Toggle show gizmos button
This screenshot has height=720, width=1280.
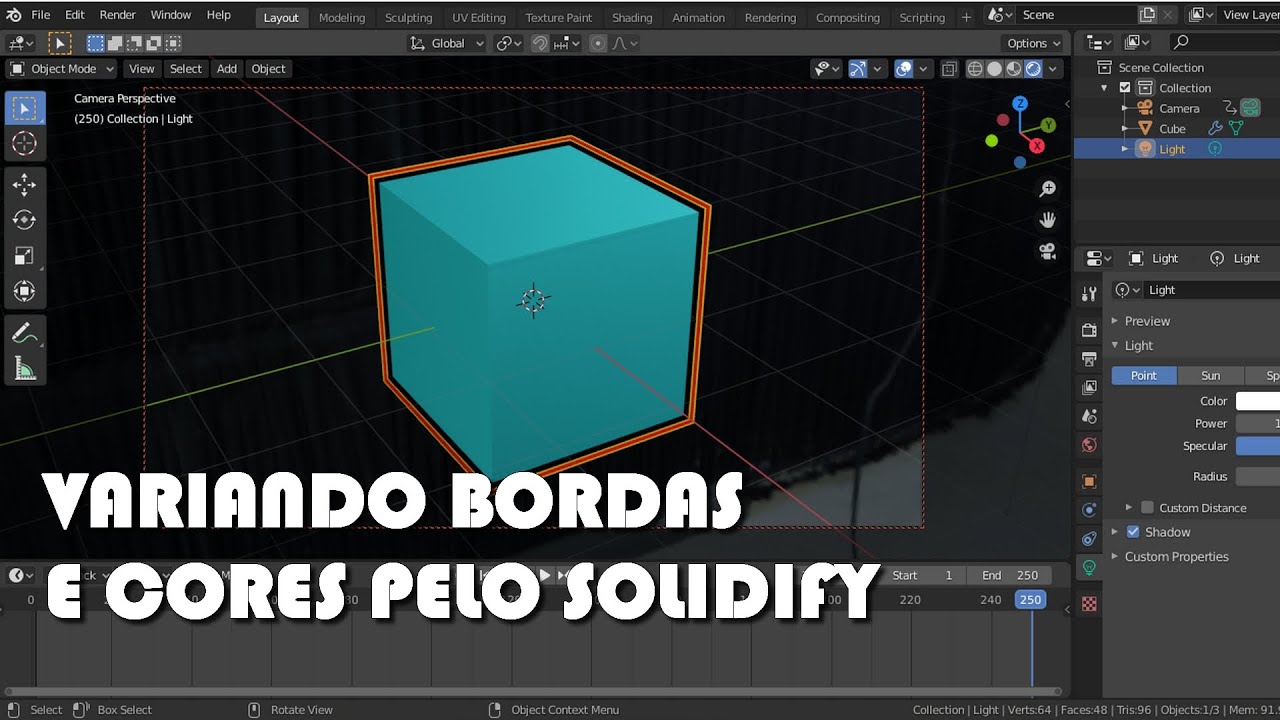[x=858, y=69]
